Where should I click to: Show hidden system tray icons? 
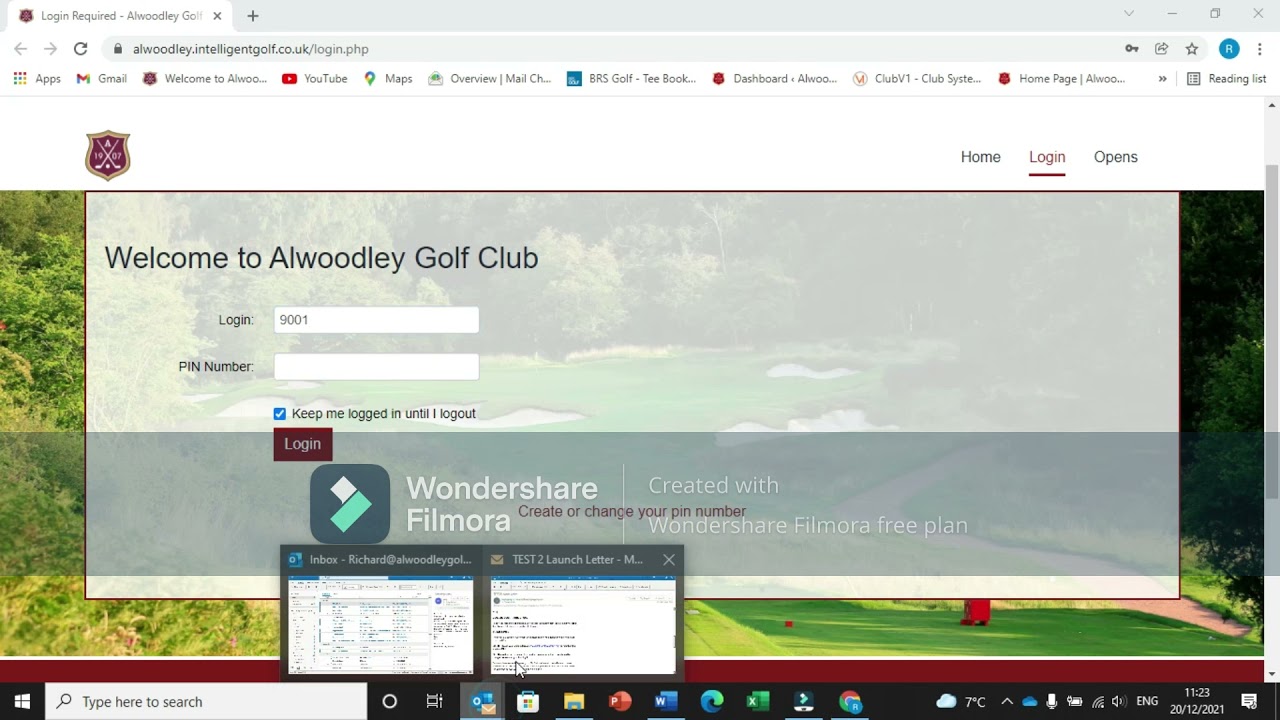[x=1007, y=701]
